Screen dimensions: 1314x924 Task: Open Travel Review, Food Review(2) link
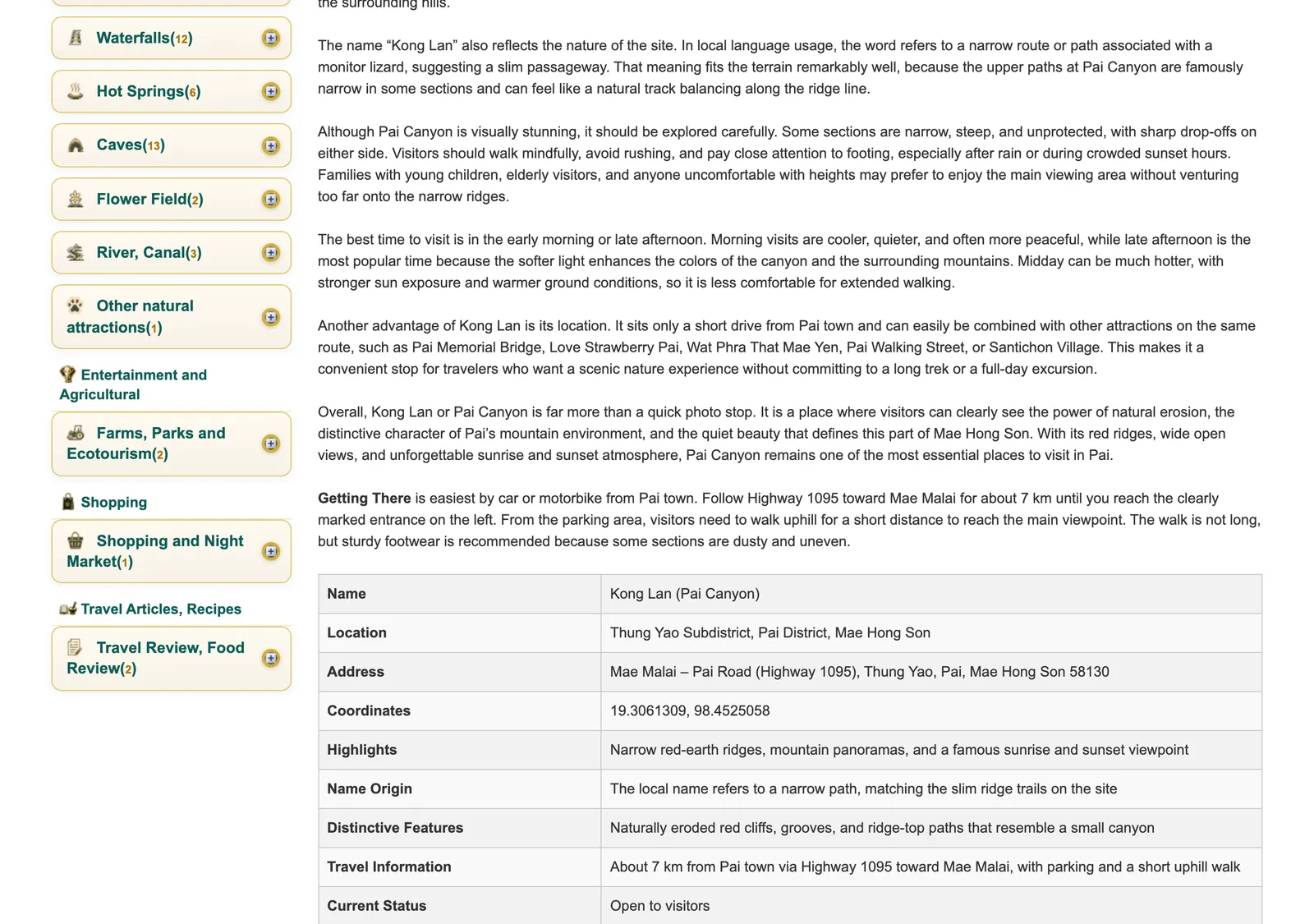(155, 658)
